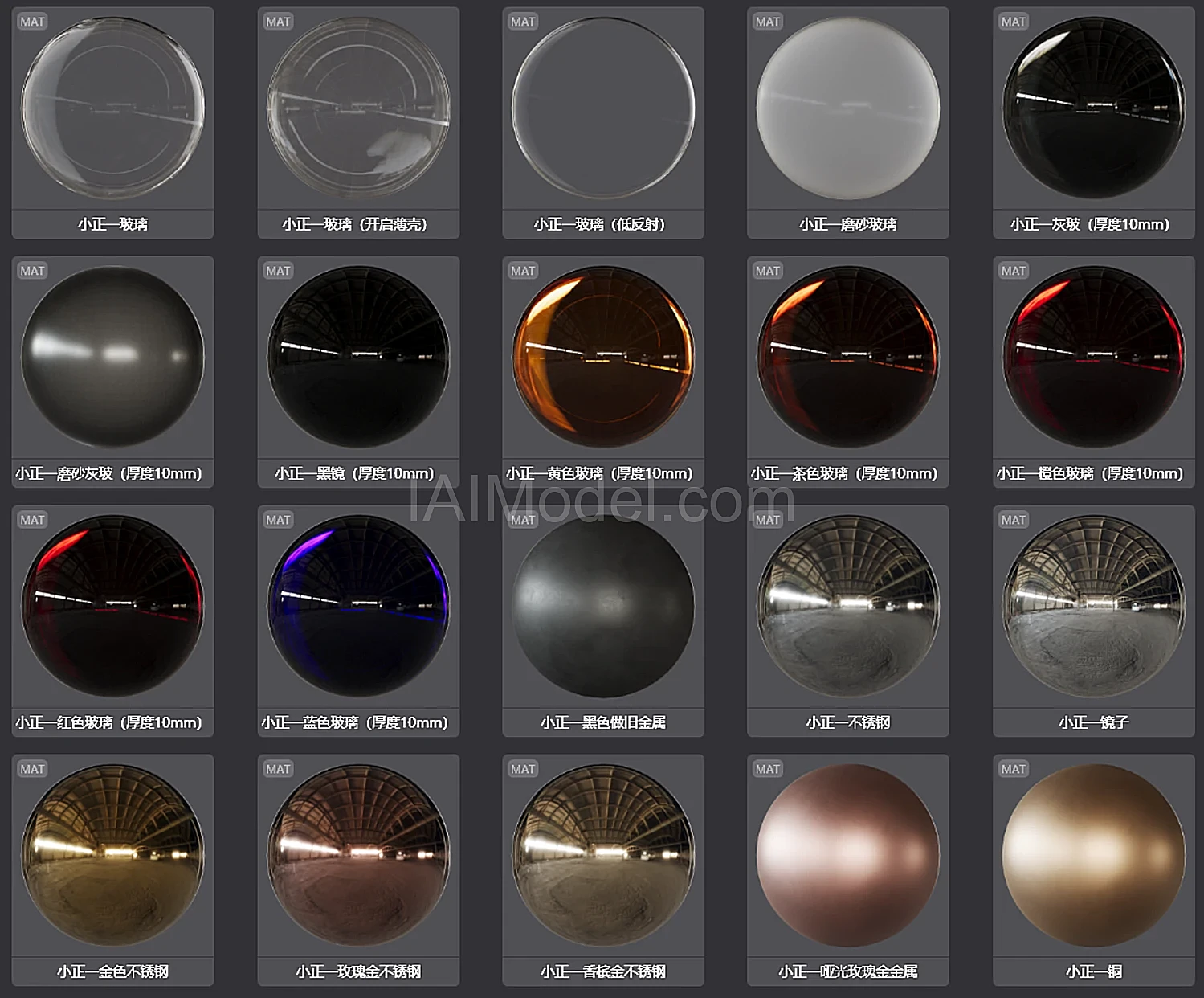Select the frosted grey 磨砂灰玻 sphere
The width and height of the screenshot is (1204, 998).
[112, 358]
